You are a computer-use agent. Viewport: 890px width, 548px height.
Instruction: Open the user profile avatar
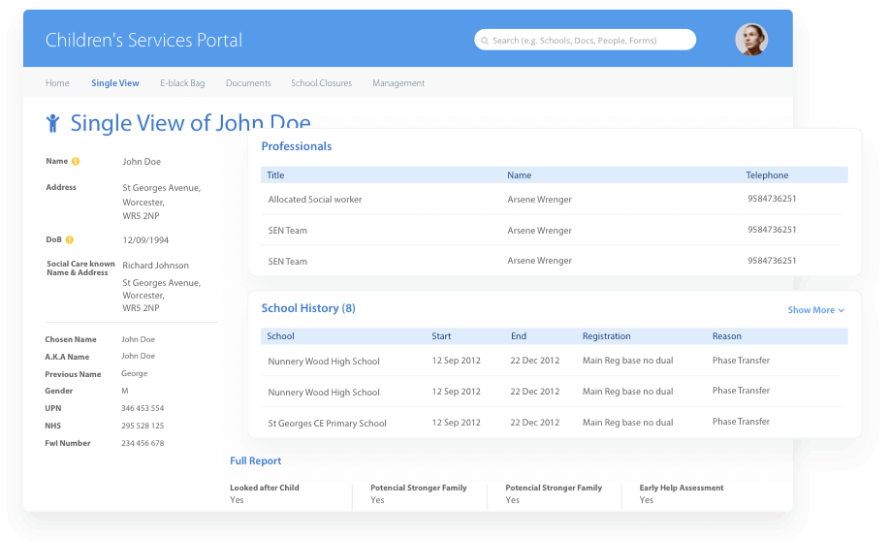751,40
